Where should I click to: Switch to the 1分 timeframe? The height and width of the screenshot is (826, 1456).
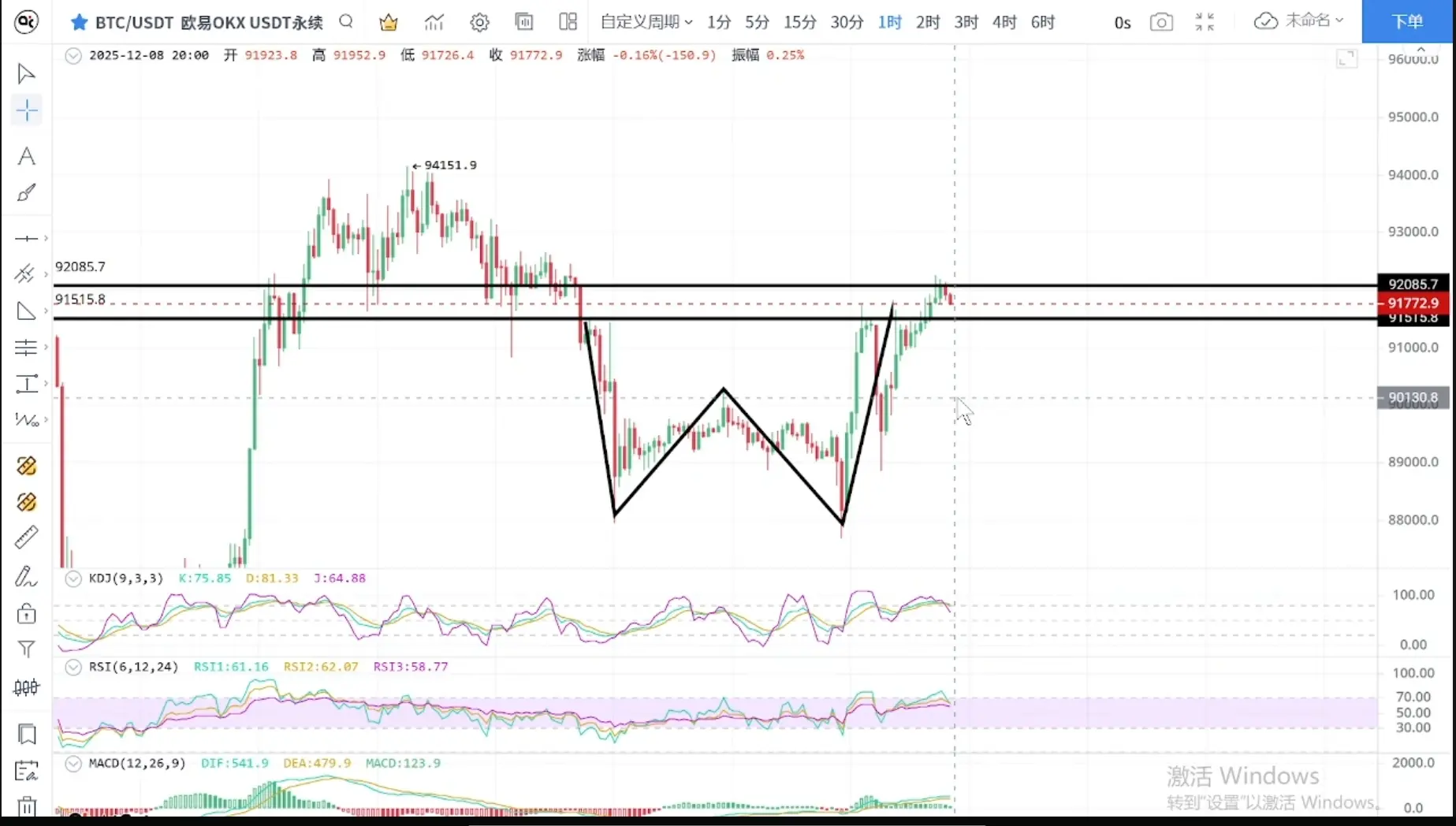click(x=718, y=22)
